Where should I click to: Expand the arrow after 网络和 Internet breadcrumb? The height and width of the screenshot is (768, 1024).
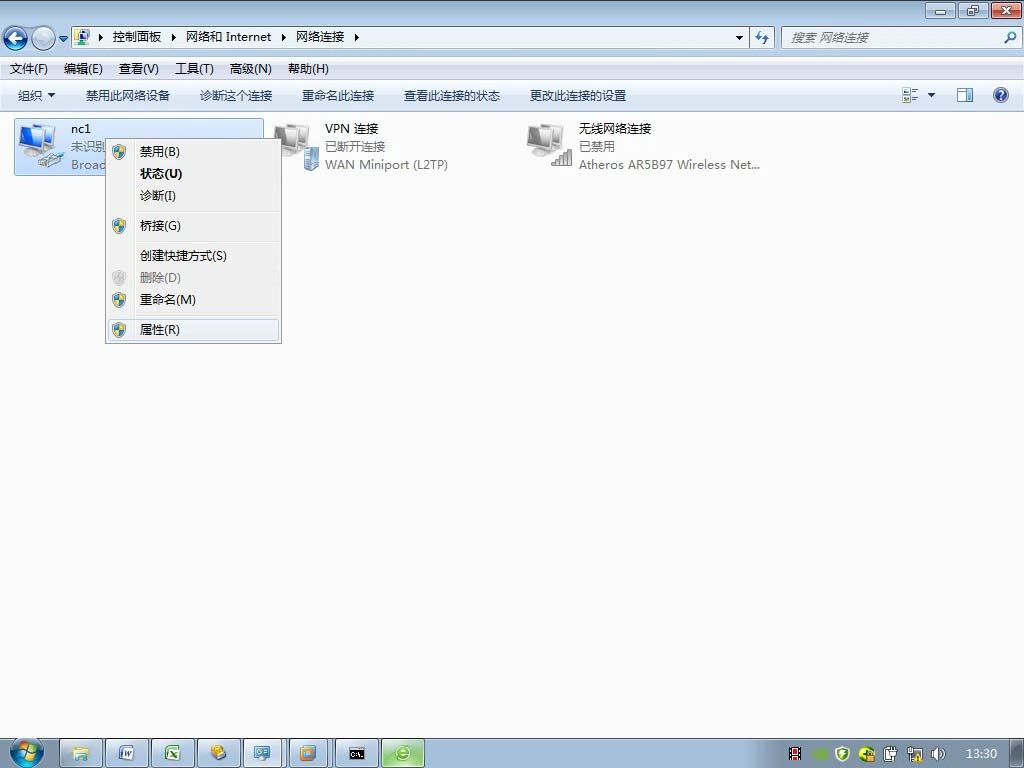283,37
